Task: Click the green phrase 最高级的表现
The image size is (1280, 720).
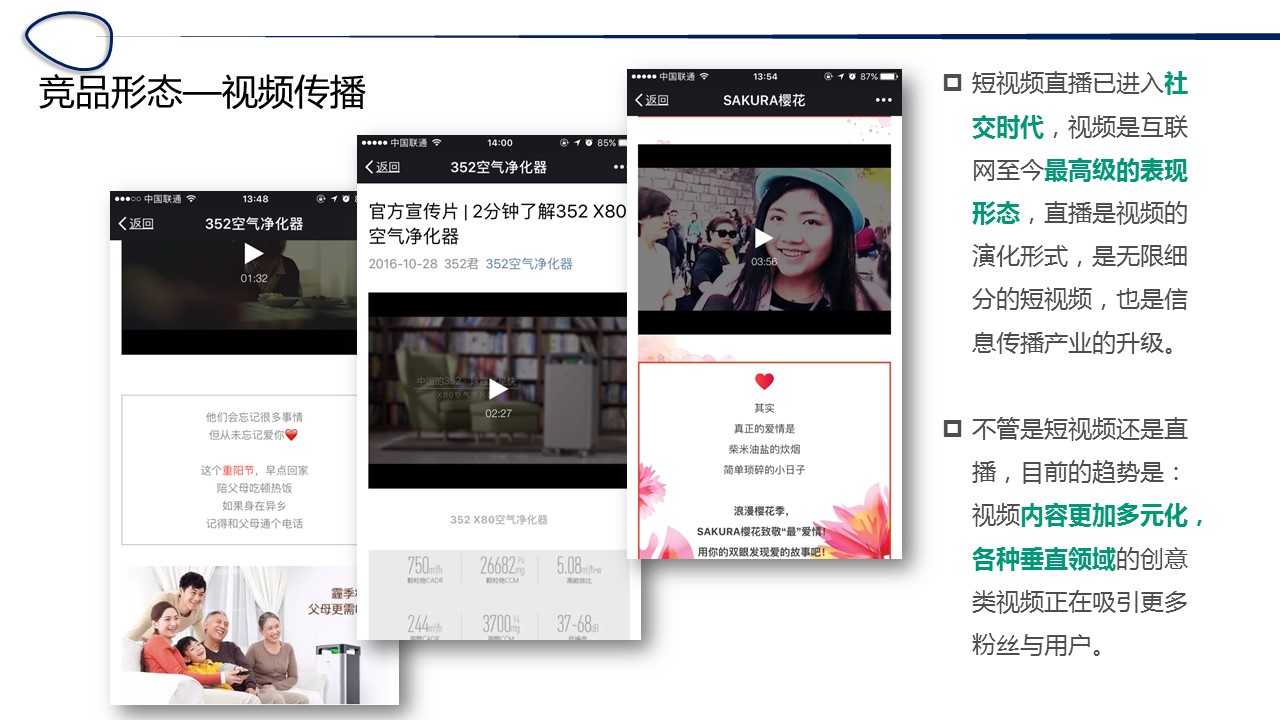Action: (x=1116, y=170)
